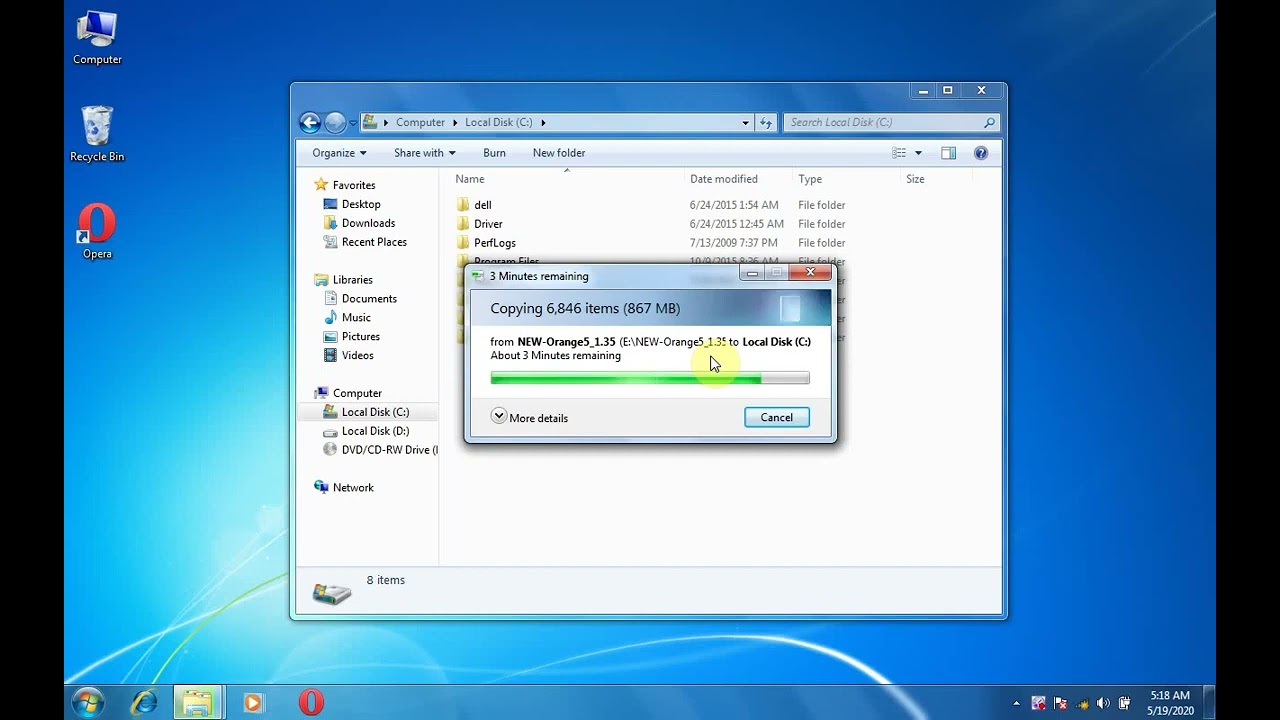Toggle the preview pane icon

click(x=948, y=153)
